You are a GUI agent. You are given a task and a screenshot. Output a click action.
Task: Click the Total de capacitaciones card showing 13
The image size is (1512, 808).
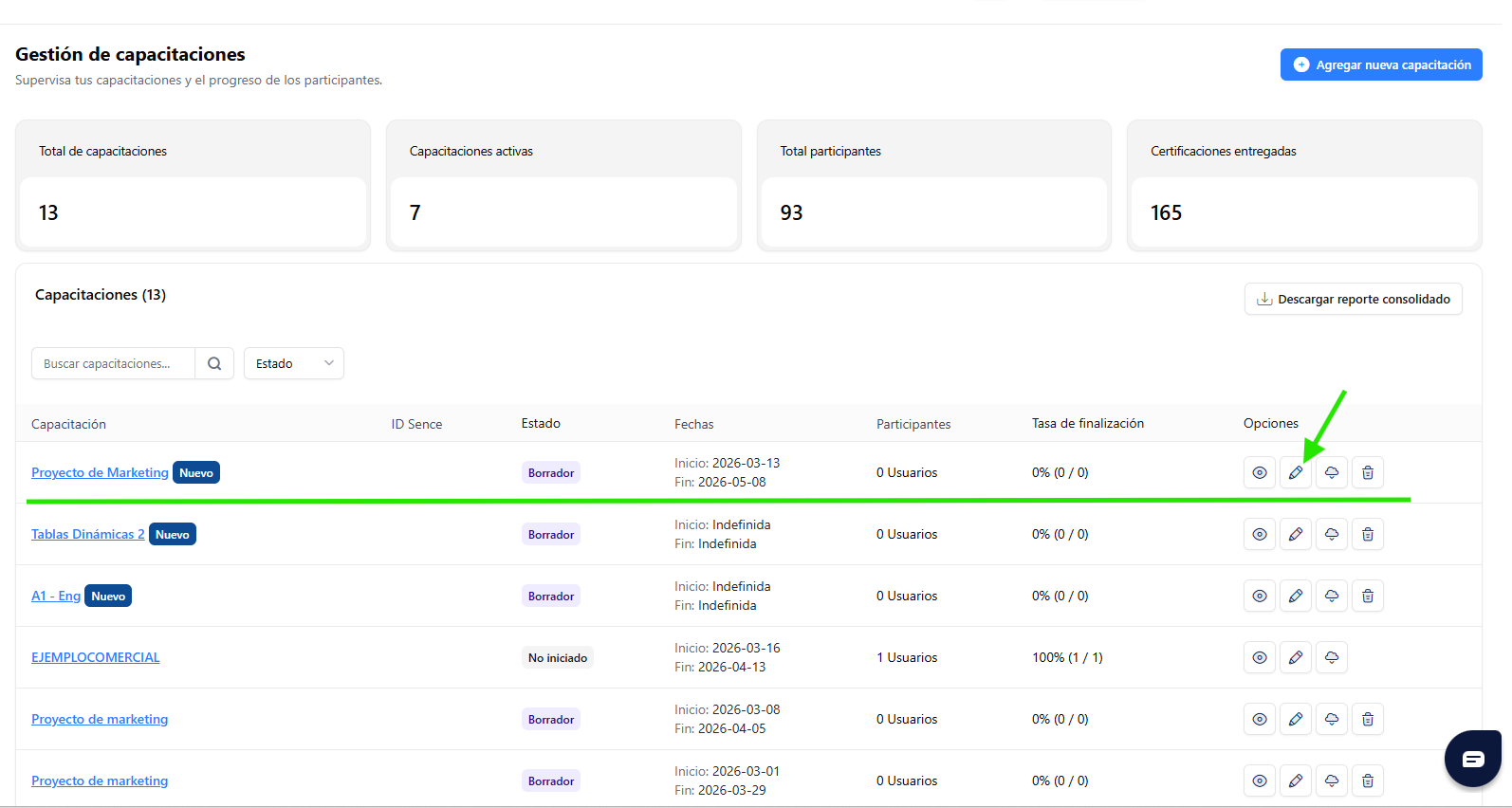tap(194, 186)
